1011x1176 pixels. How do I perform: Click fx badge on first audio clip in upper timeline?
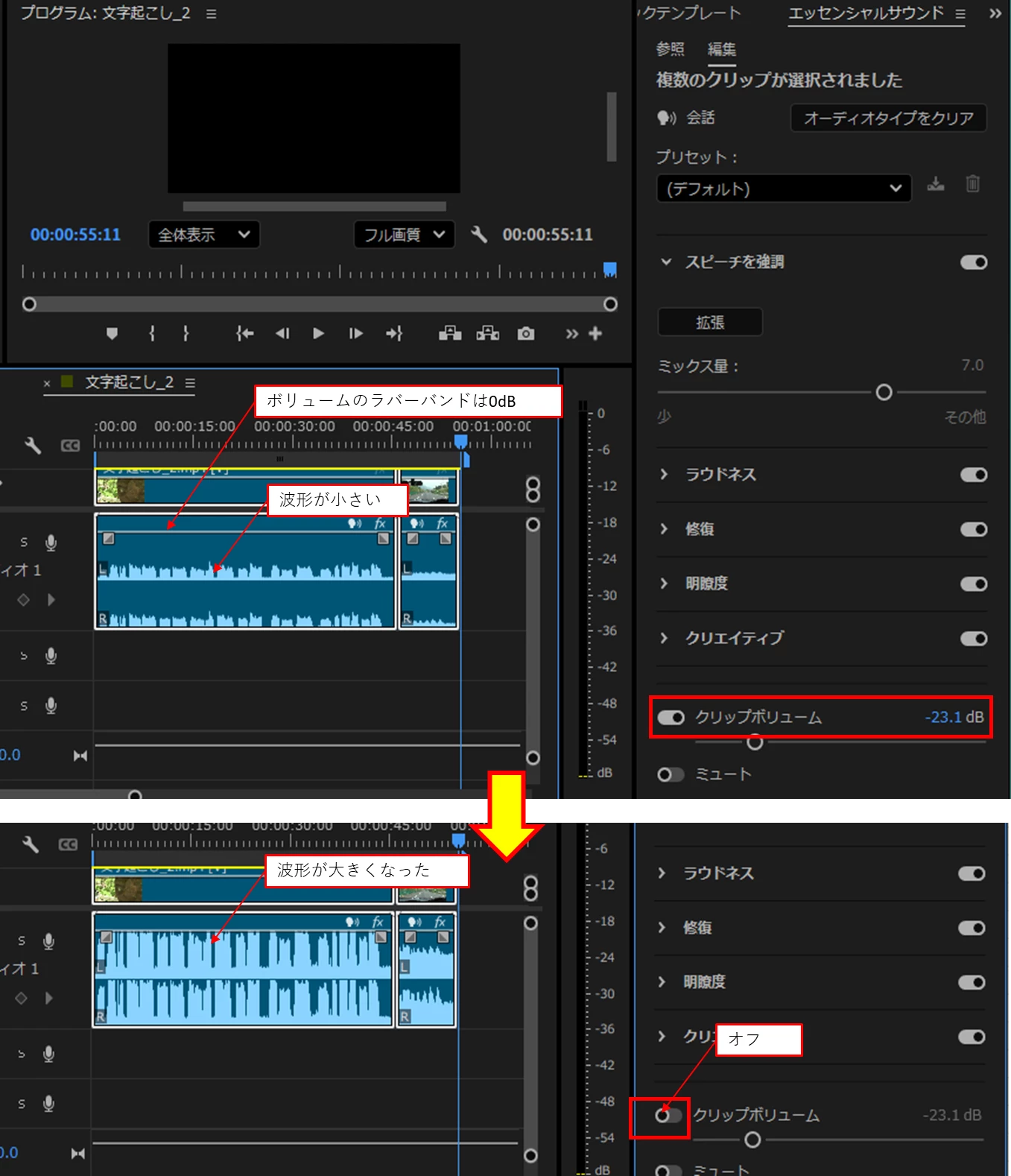380,523
